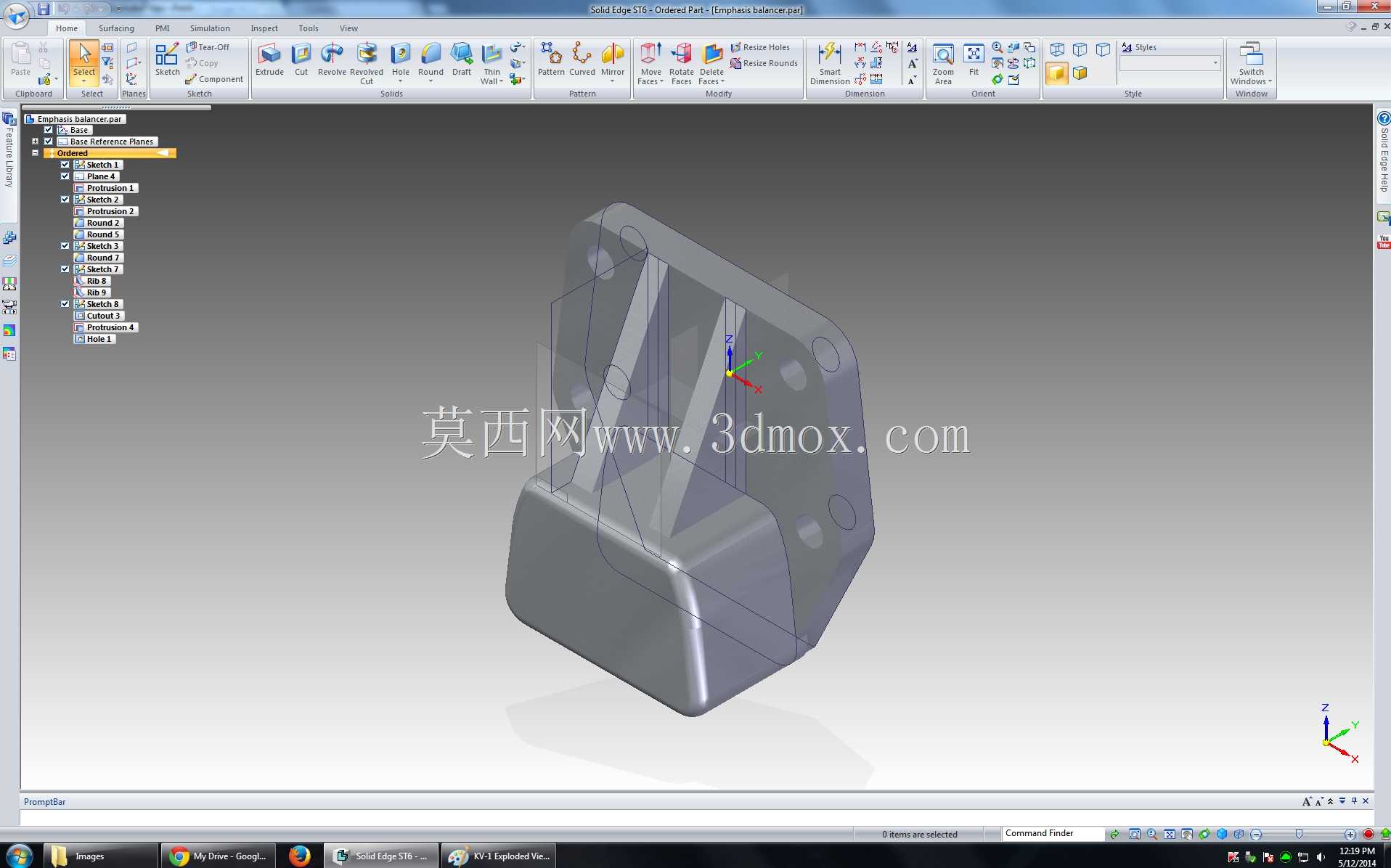Activate the Draft tool

[462, 60]
